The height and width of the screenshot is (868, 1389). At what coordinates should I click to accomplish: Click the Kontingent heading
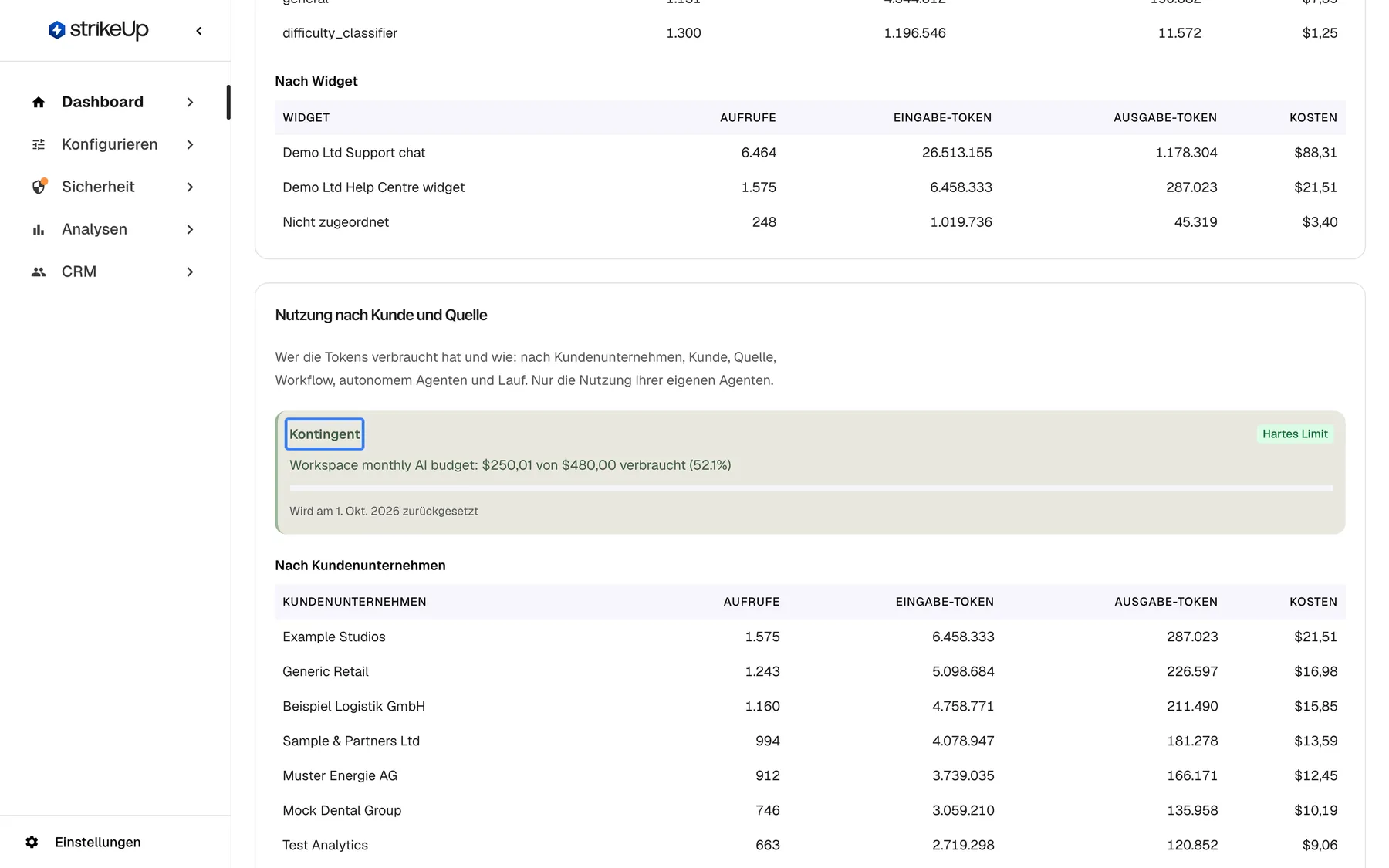[x=324, y=434]
